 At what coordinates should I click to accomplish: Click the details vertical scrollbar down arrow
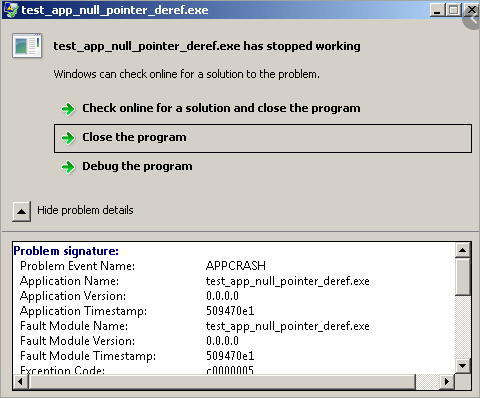coord(463,366)
